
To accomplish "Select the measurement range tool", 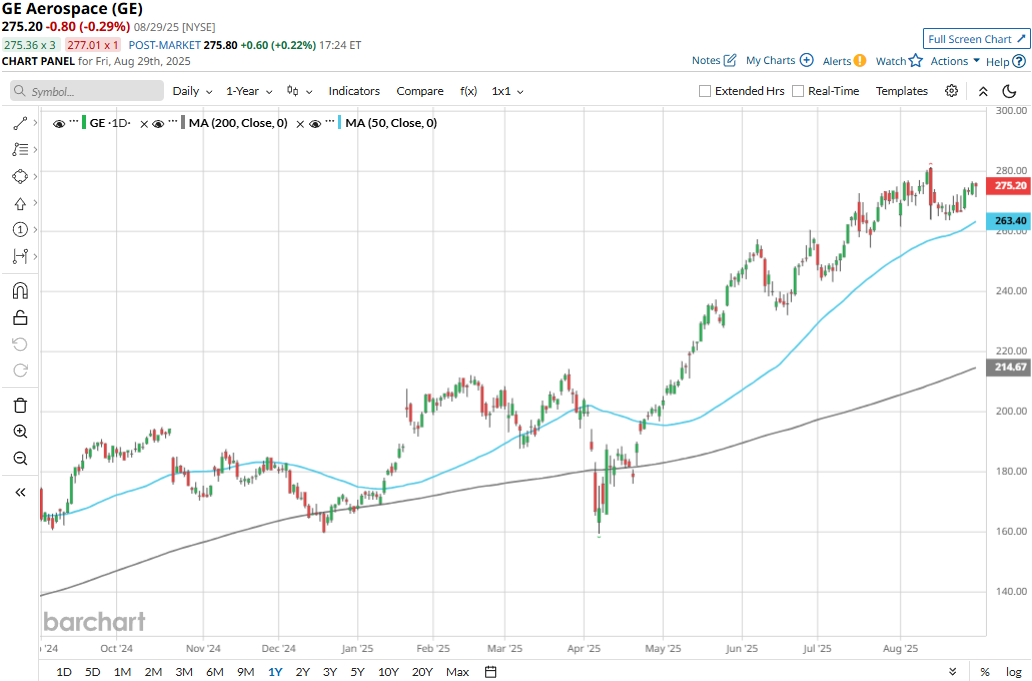I will 20,256.
